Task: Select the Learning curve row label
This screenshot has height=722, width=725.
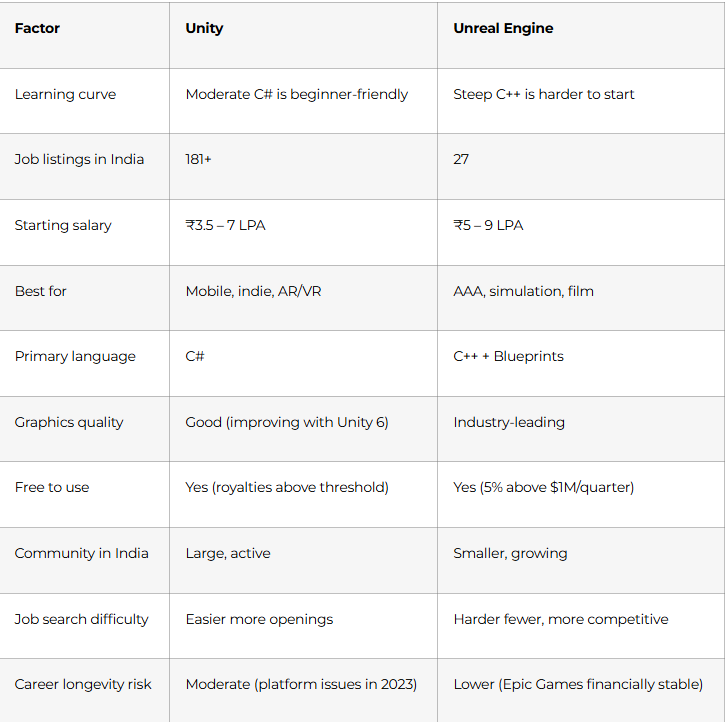Action: [65, 94]
